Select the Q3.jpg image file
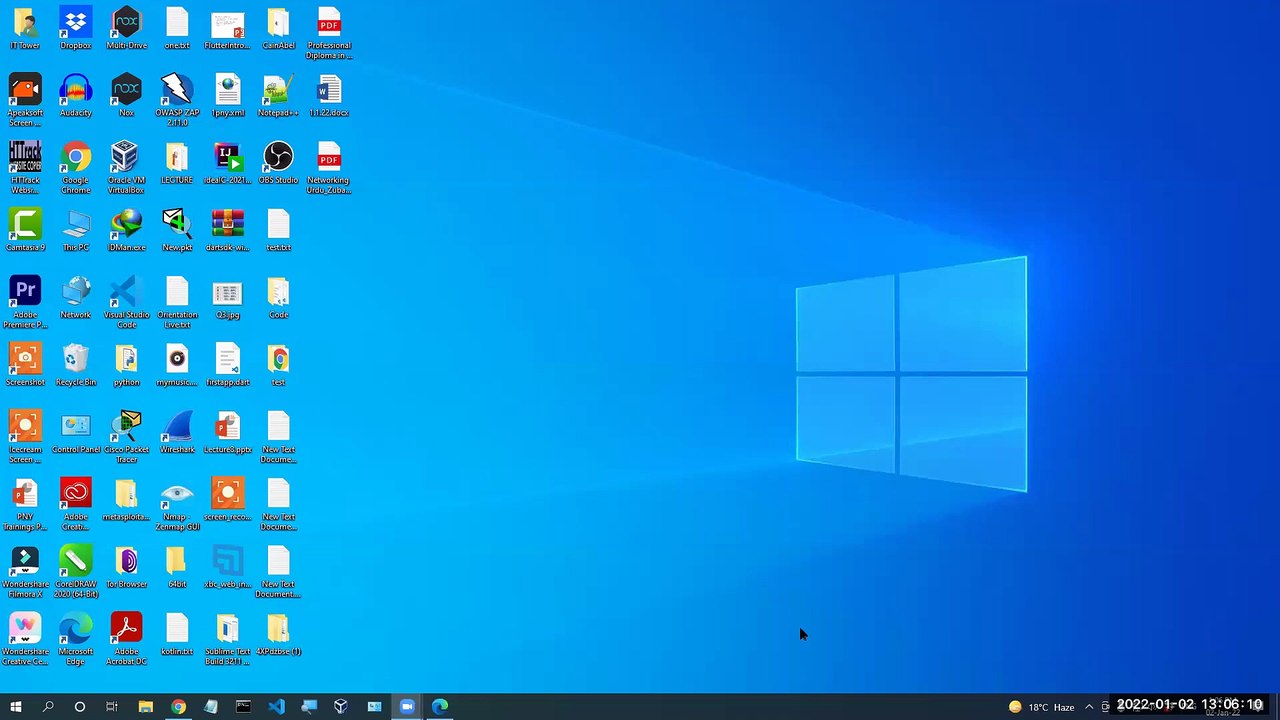This screenshot has height=720, width=1280. click(x=227, y=297)
